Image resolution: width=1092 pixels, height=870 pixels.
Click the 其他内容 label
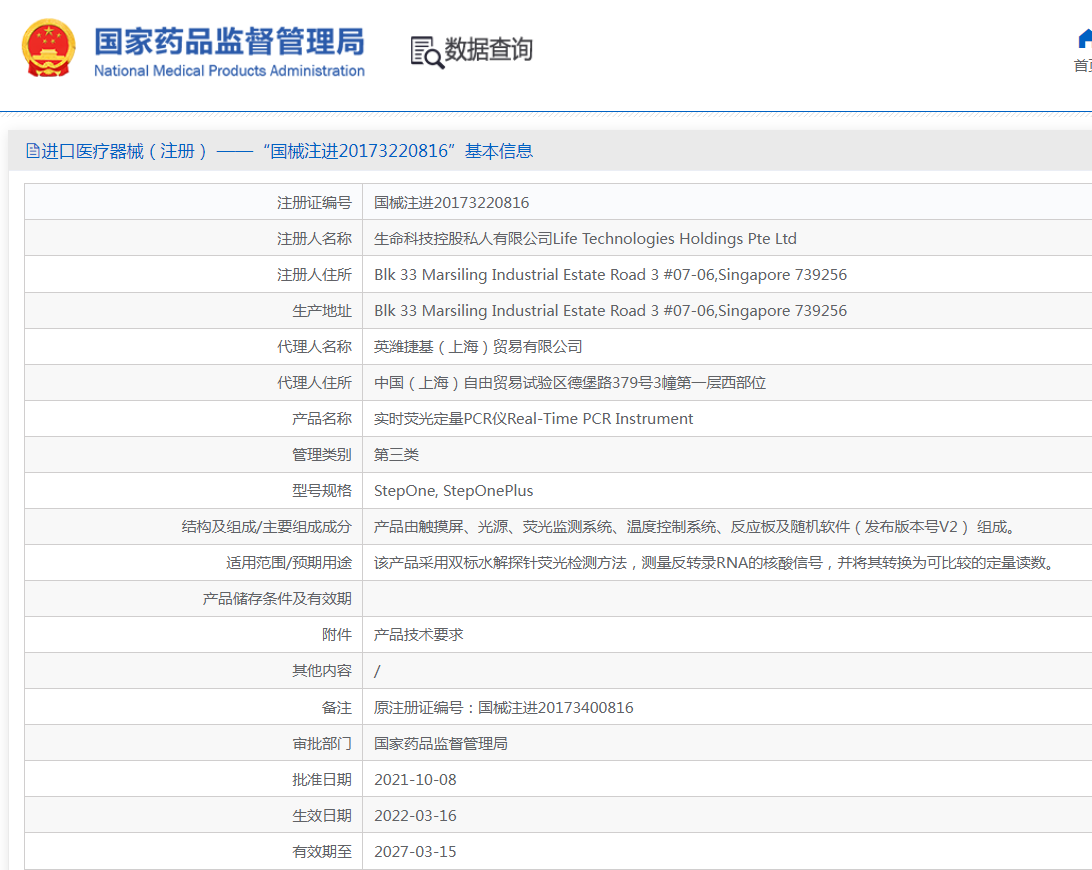click(x=322, y=671)
